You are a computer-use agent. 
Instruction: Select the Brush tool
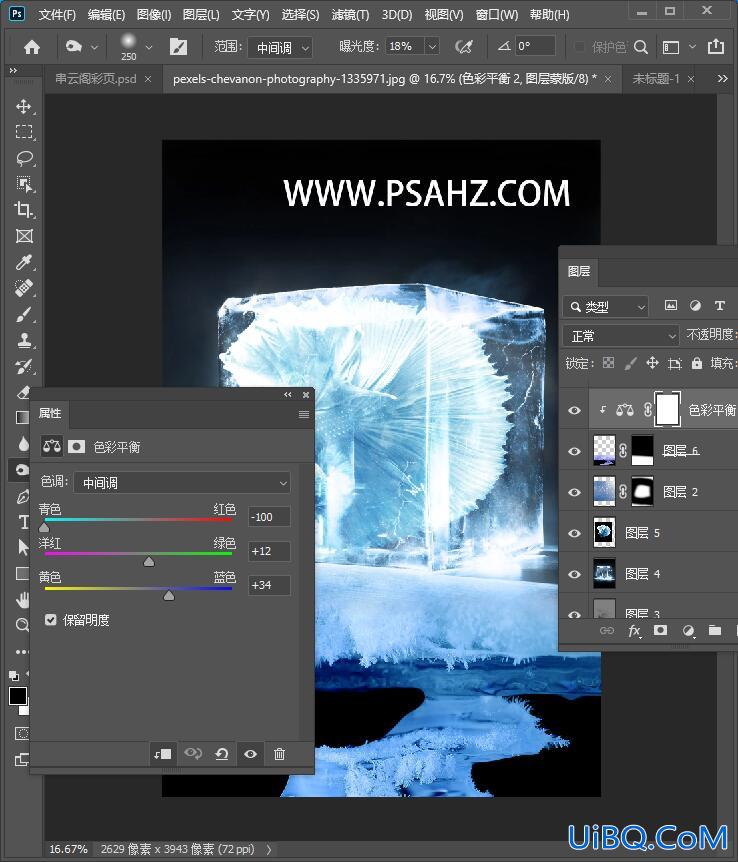coord(23,314)
